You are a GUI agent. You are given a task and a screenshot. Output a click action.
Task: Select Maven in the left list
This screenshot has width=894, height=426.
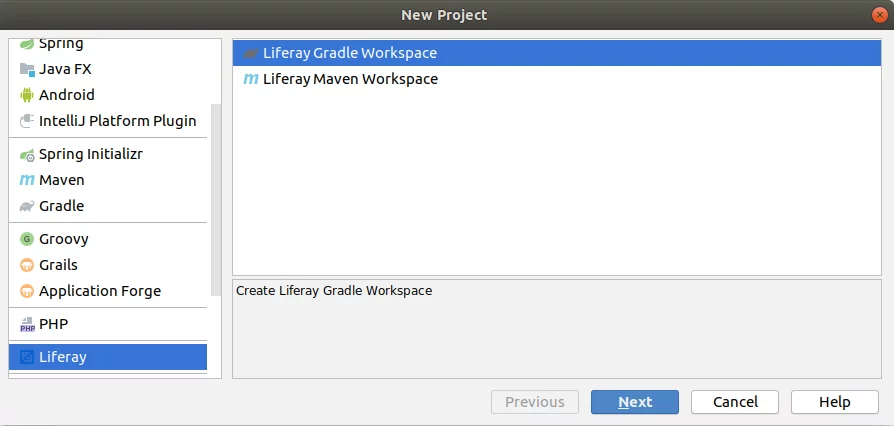point(108,180)
